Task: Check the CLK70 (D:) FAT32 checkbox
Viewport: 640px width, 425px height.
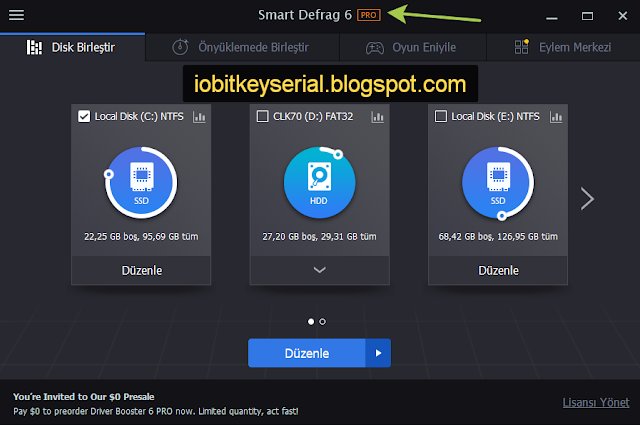Action: click(x=262, y=116)
